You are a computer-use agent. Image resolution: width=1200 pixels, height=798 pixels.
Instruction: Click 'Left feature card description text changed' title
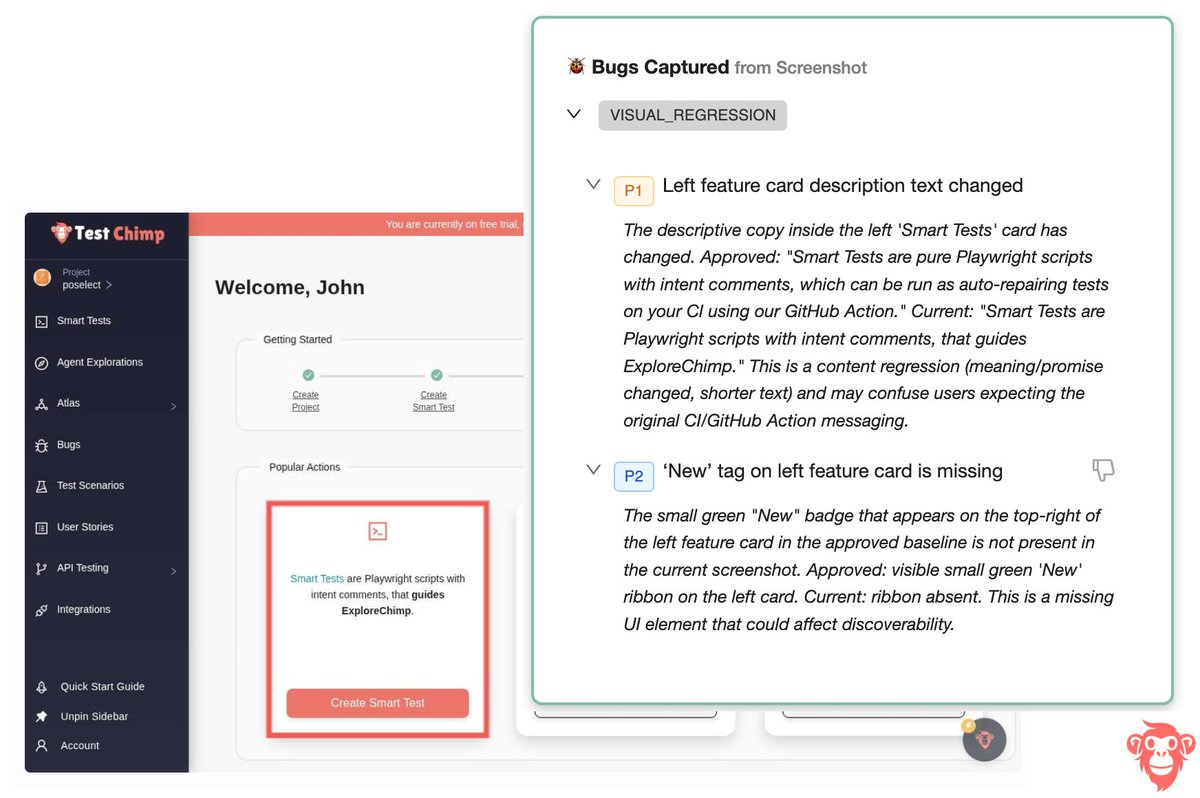point(843,185)
